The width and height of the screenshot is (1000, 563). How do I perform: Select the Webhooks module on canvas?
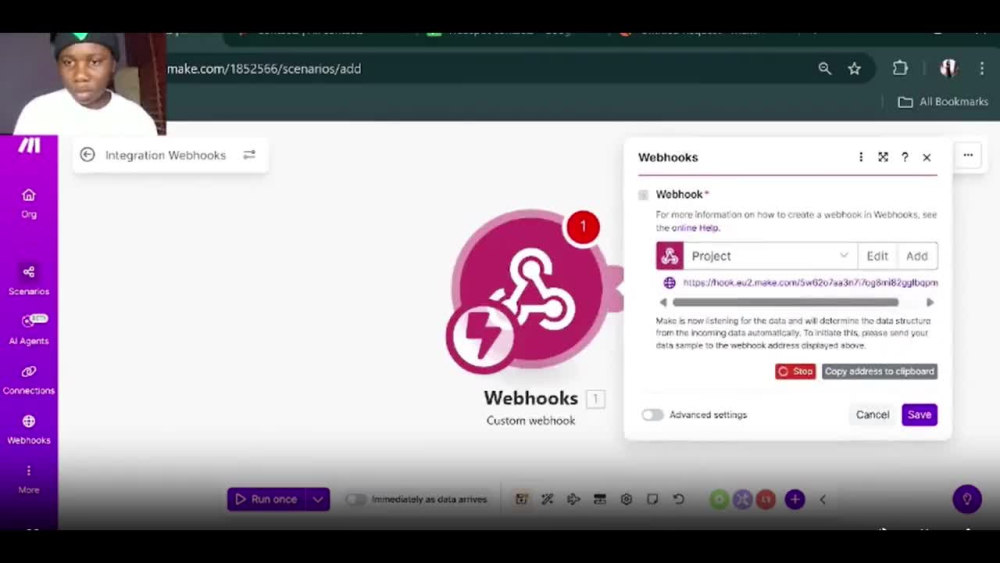click(529, 288)
